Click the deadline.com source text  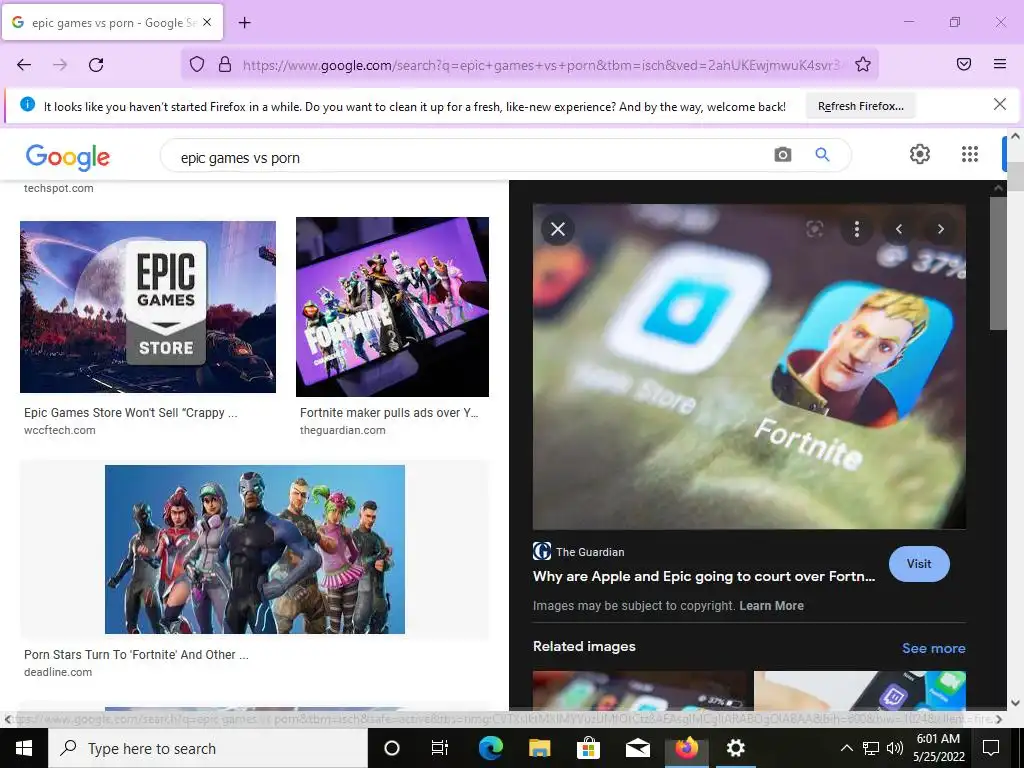click(57, 672)
